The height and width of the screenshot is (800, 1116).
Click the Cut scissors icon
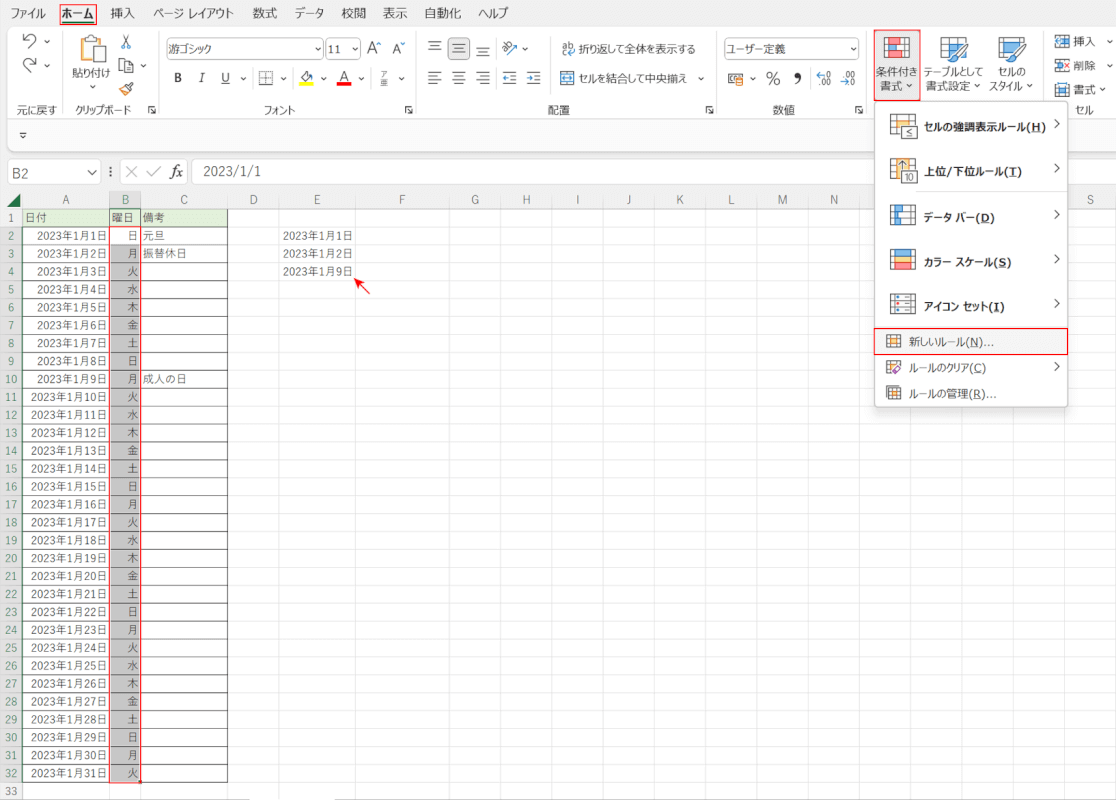tap(126, 42)
